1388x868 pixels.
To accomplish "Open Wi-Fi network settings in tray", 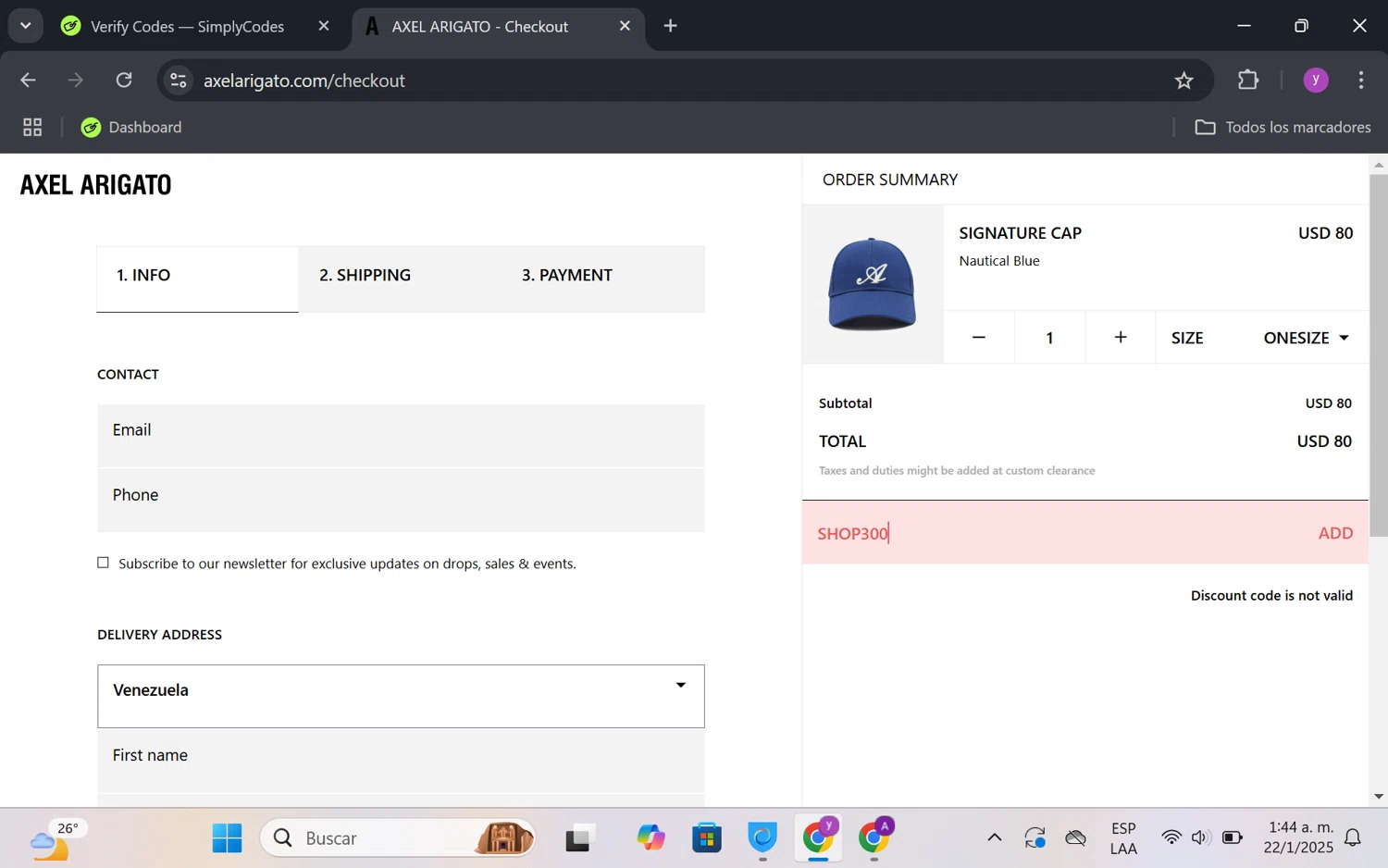I will (1171, 838).
